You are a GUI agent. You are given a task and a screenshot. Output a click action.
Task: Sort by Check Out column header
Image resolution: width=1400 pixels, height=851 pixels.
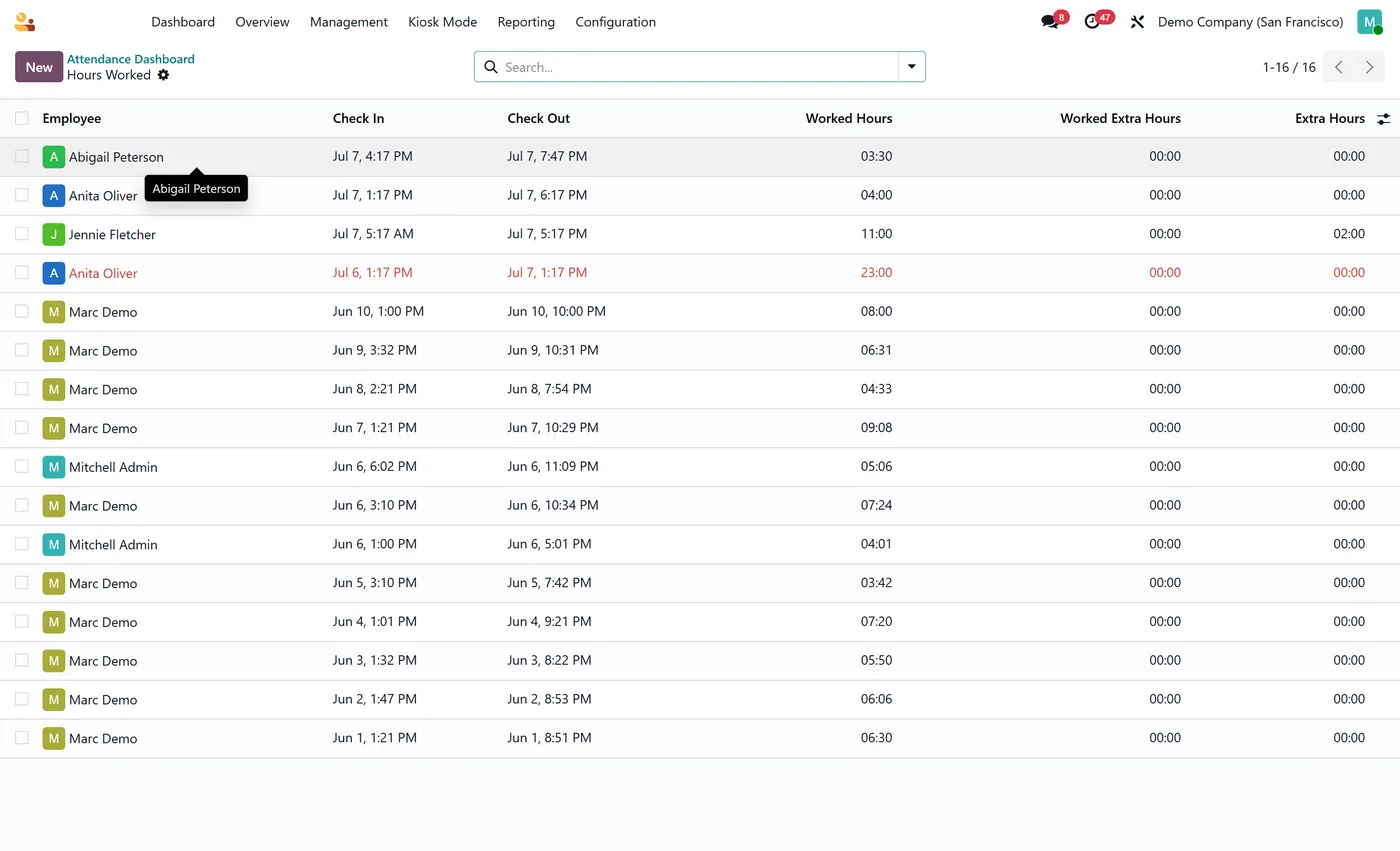click(x=538, y=118)
